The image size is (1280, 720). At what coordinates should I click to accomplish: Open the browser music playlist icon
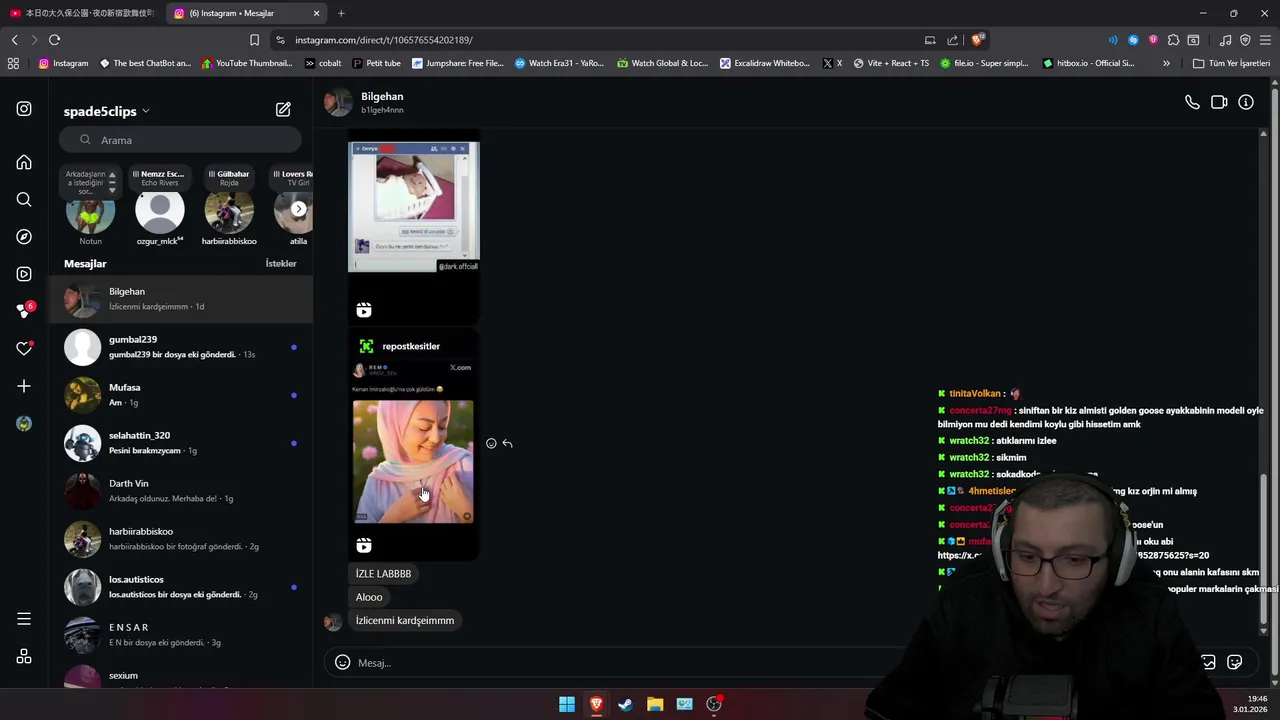coord(1225,40)
